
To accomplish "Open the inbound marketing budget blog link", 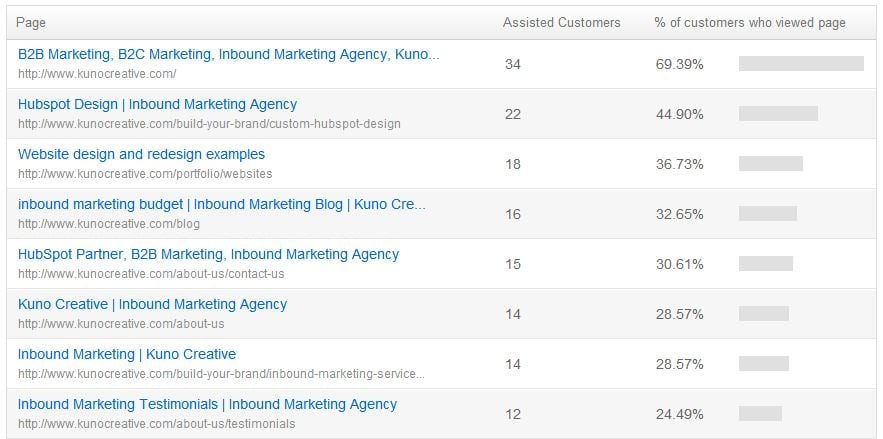I will point(221,204).
